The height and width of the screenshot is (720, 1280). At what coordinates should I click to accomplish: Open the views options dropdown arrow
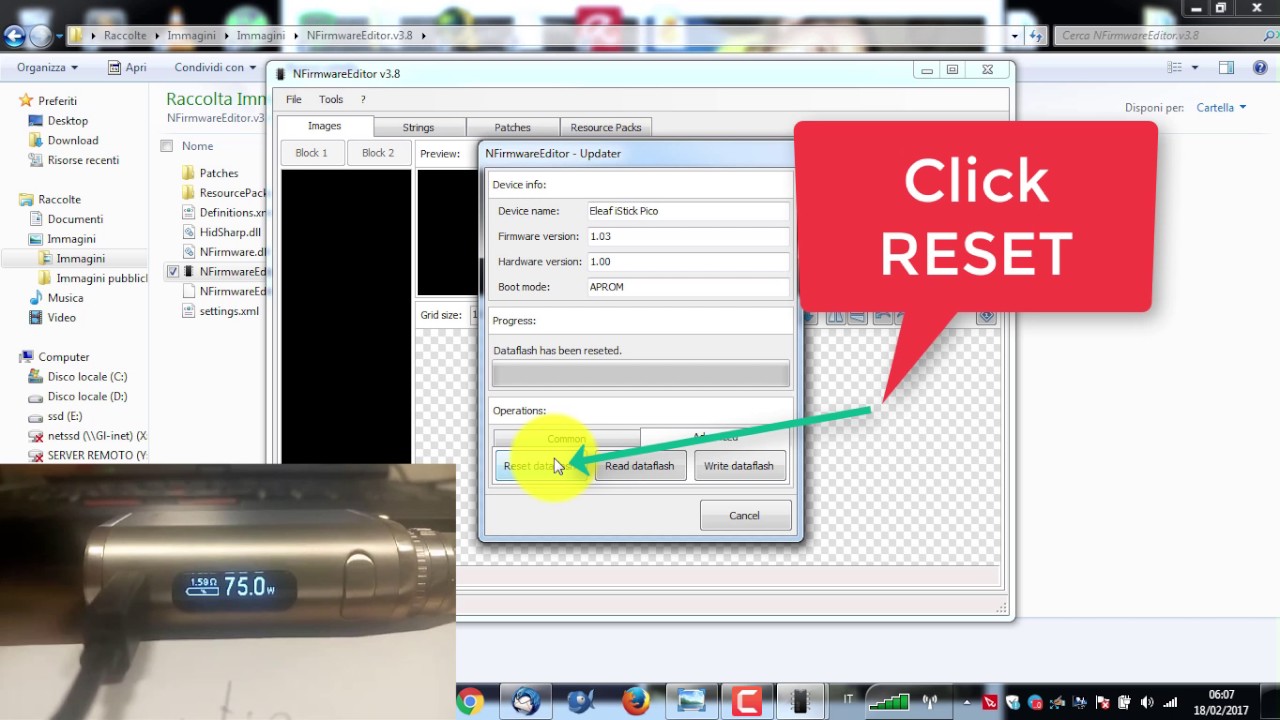1195,67
